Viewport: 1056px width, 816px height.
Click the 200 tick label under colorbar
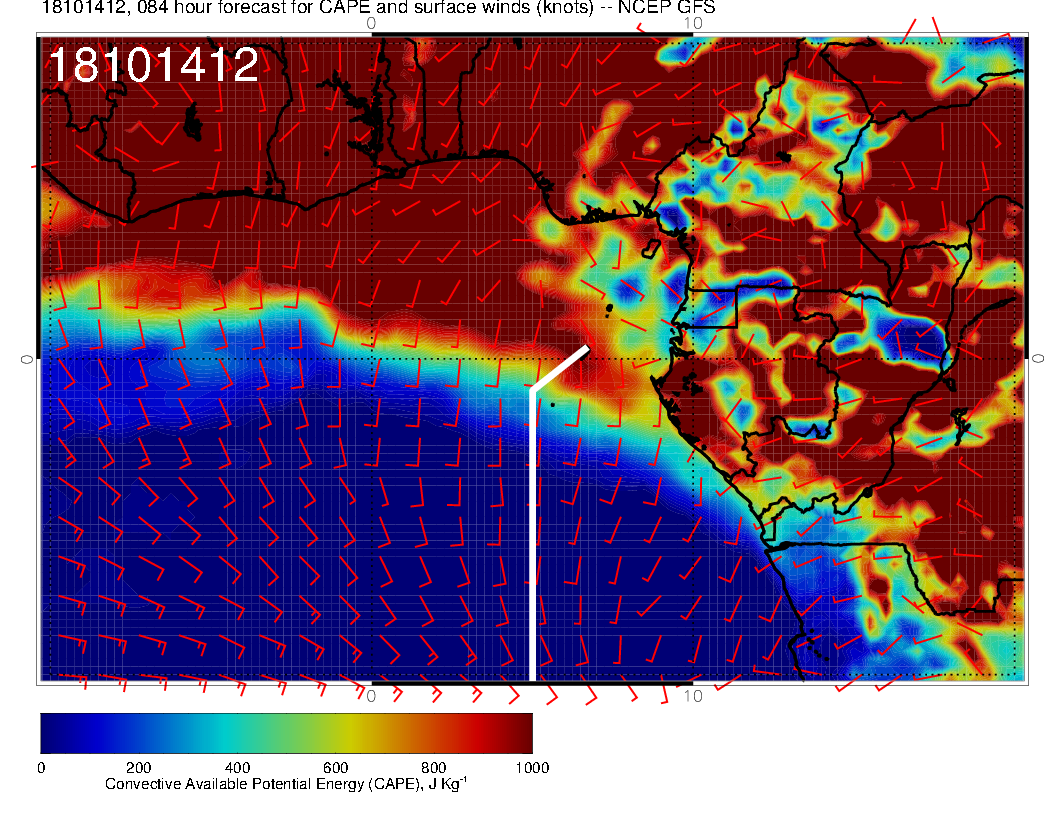coord(138,768)
